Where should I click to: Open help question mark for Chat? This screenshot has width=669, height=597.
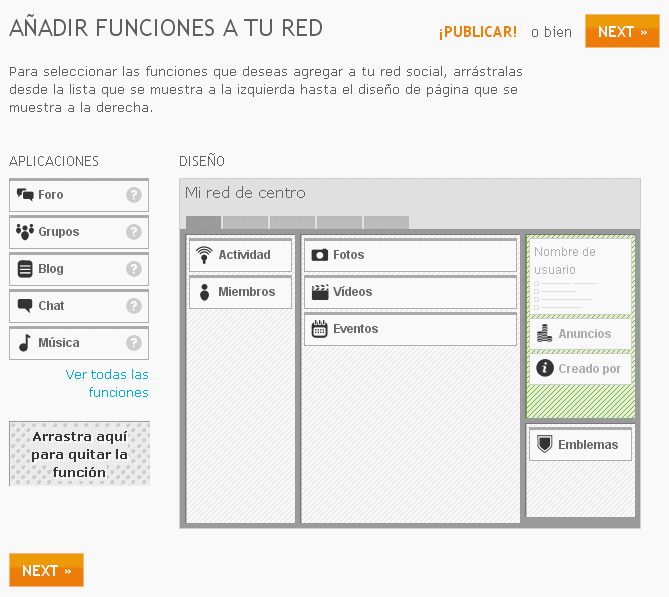click(x=134, y=306)
